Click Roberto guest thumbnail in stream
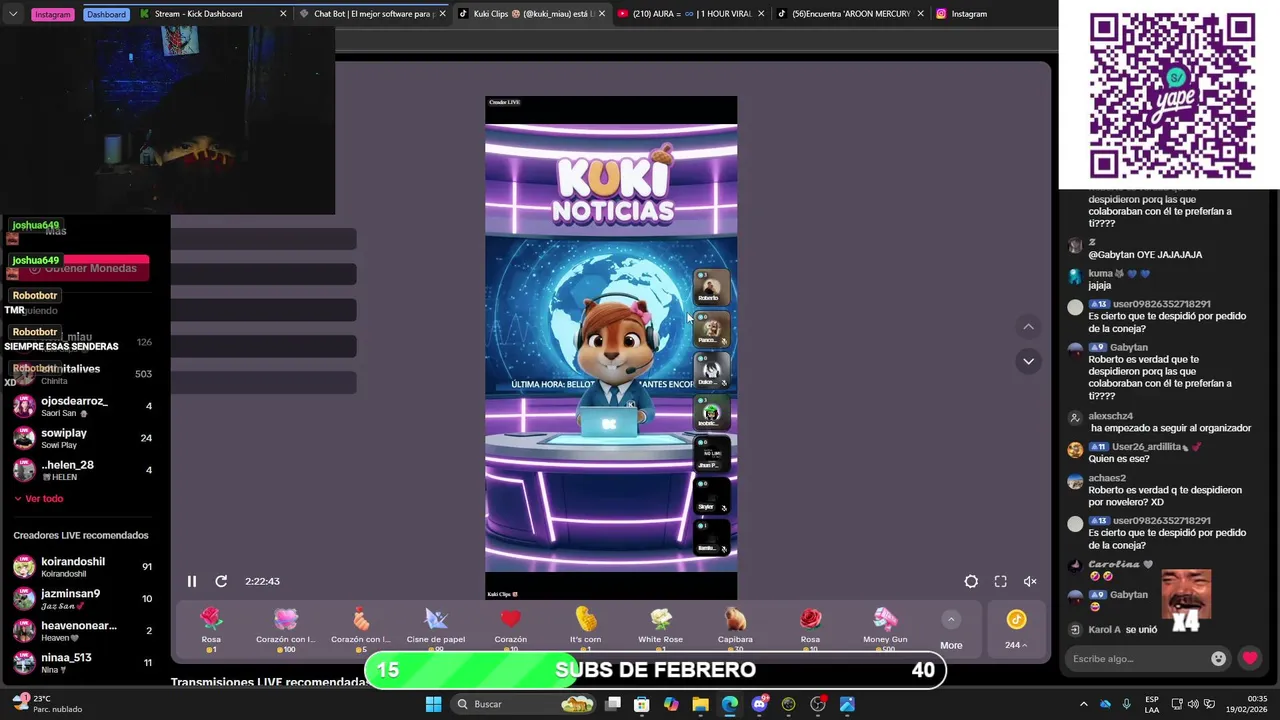 pos(712,287)
